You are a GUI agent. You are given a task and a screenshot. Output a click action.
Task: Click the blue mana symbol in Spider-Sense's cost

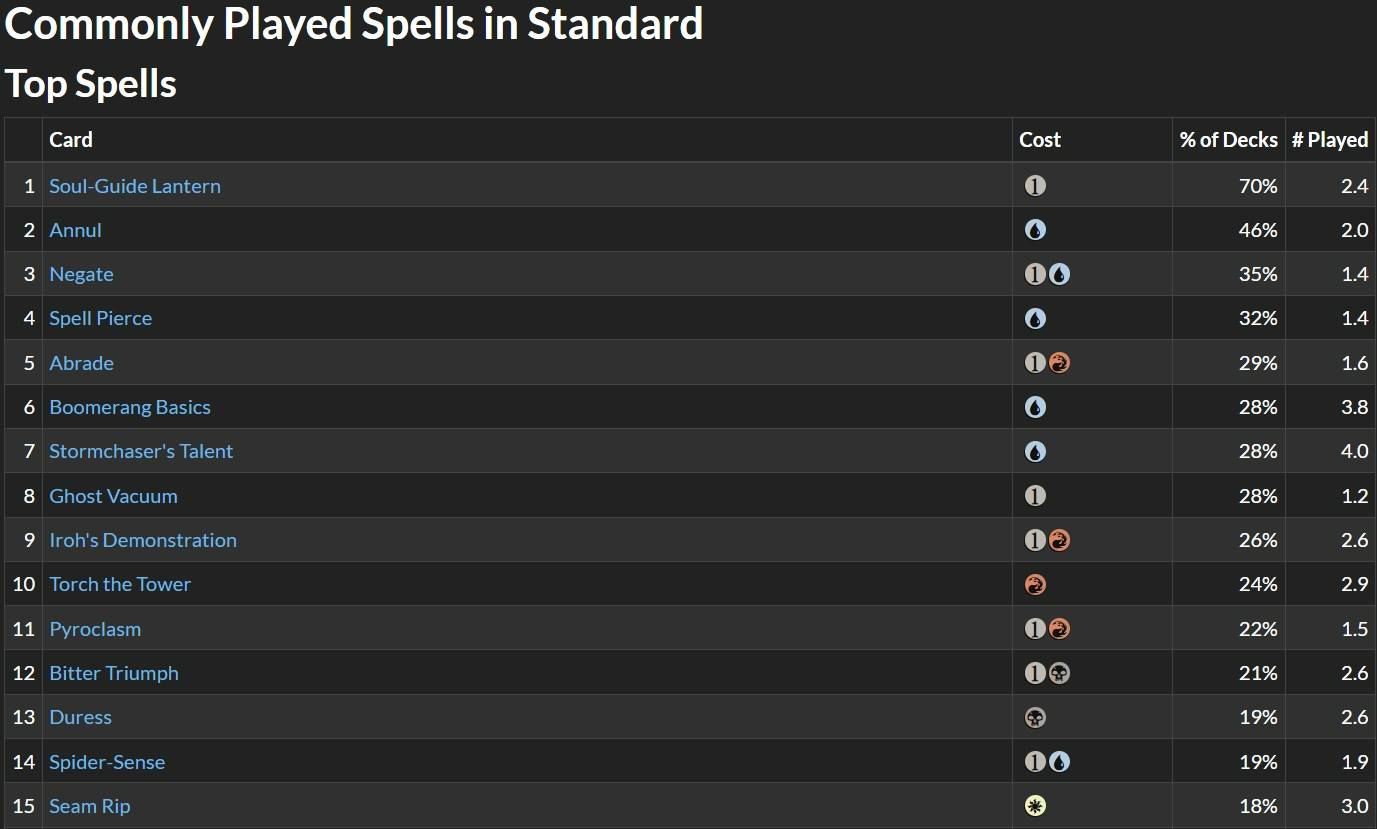pyautogui.click(x=1059, y=761)
